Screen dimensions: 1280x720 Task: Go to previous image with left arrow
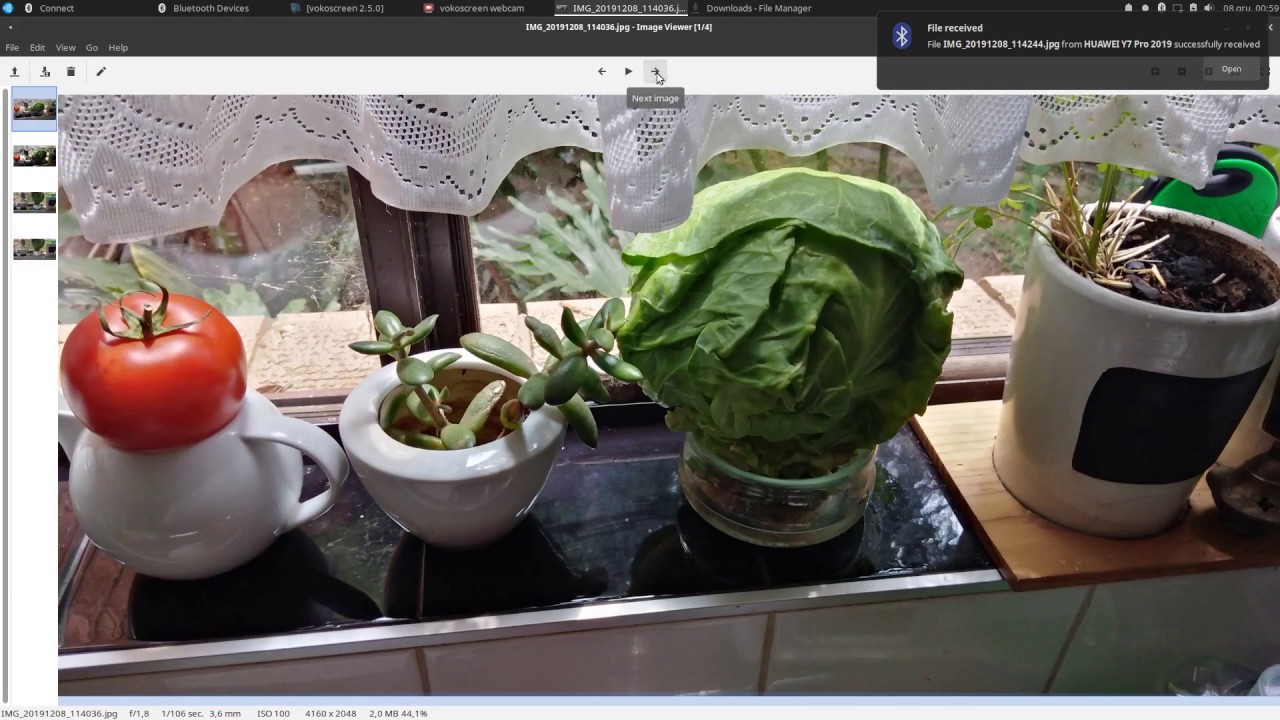602,71
